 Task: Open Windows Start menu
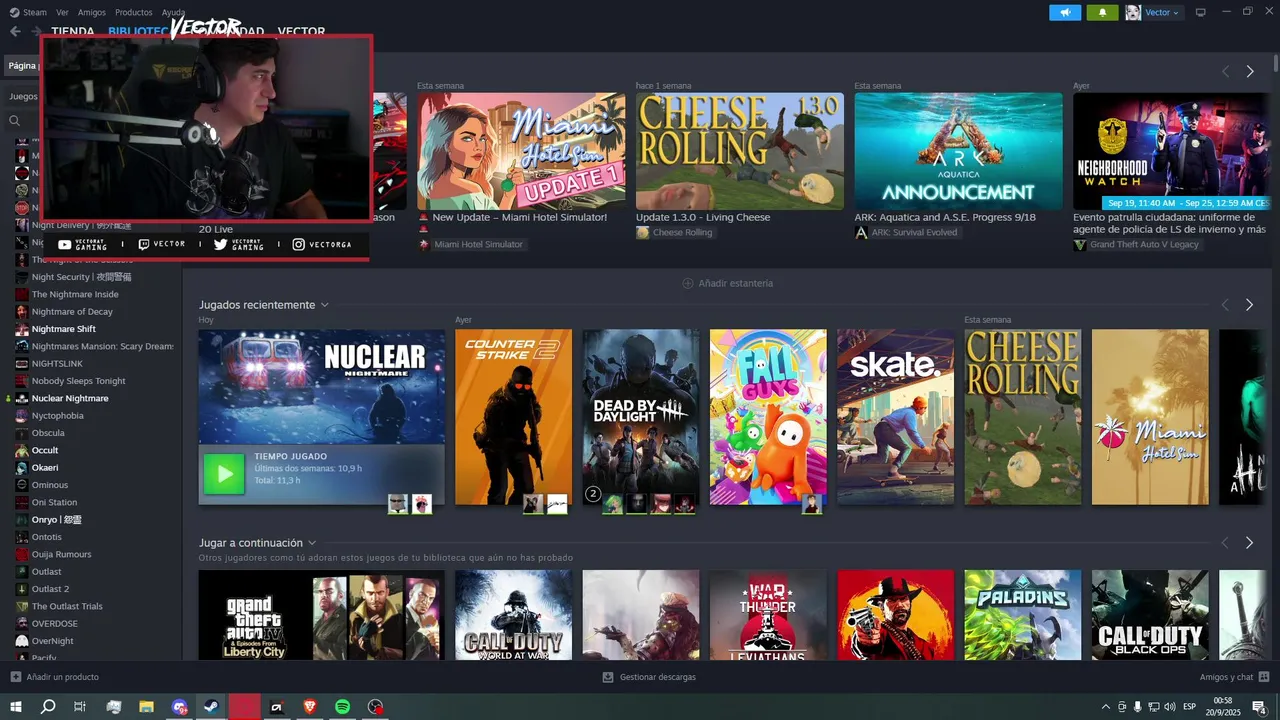point(15,707)
